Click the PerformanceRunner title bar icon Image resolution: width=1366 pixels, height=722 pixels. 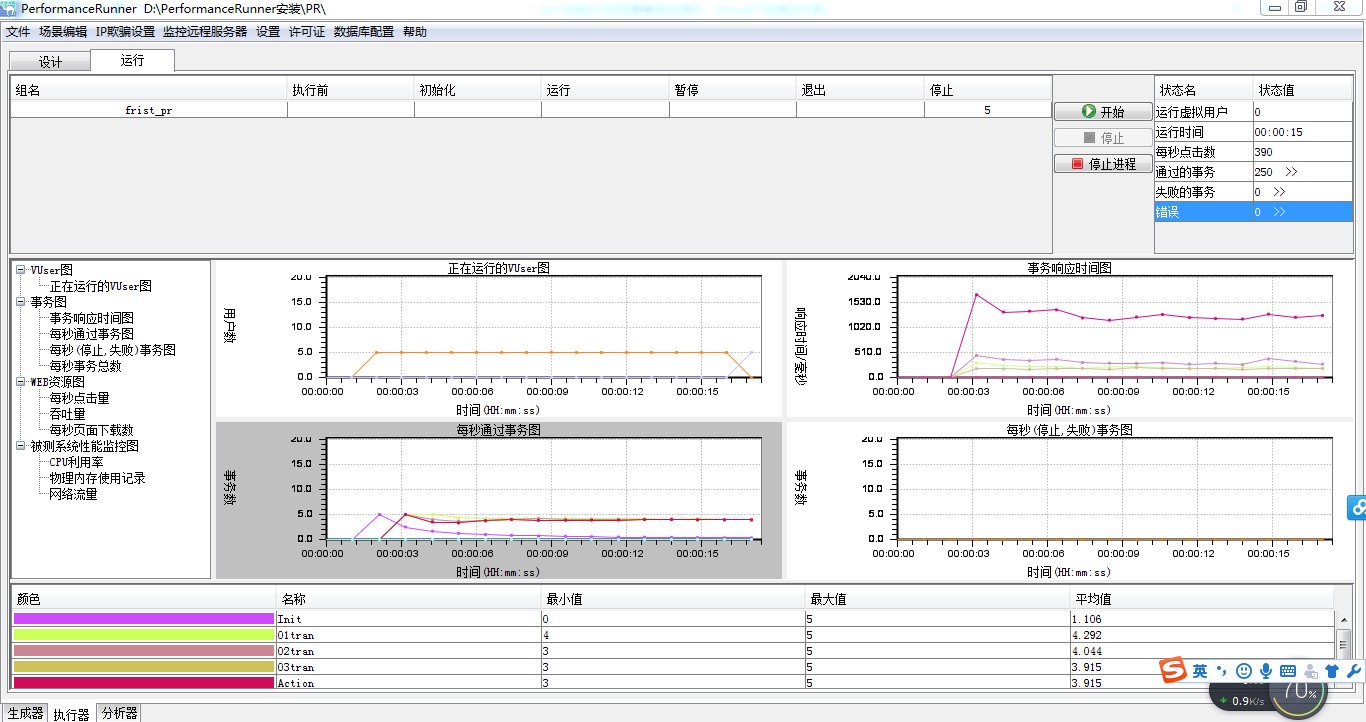coord(10,7)
